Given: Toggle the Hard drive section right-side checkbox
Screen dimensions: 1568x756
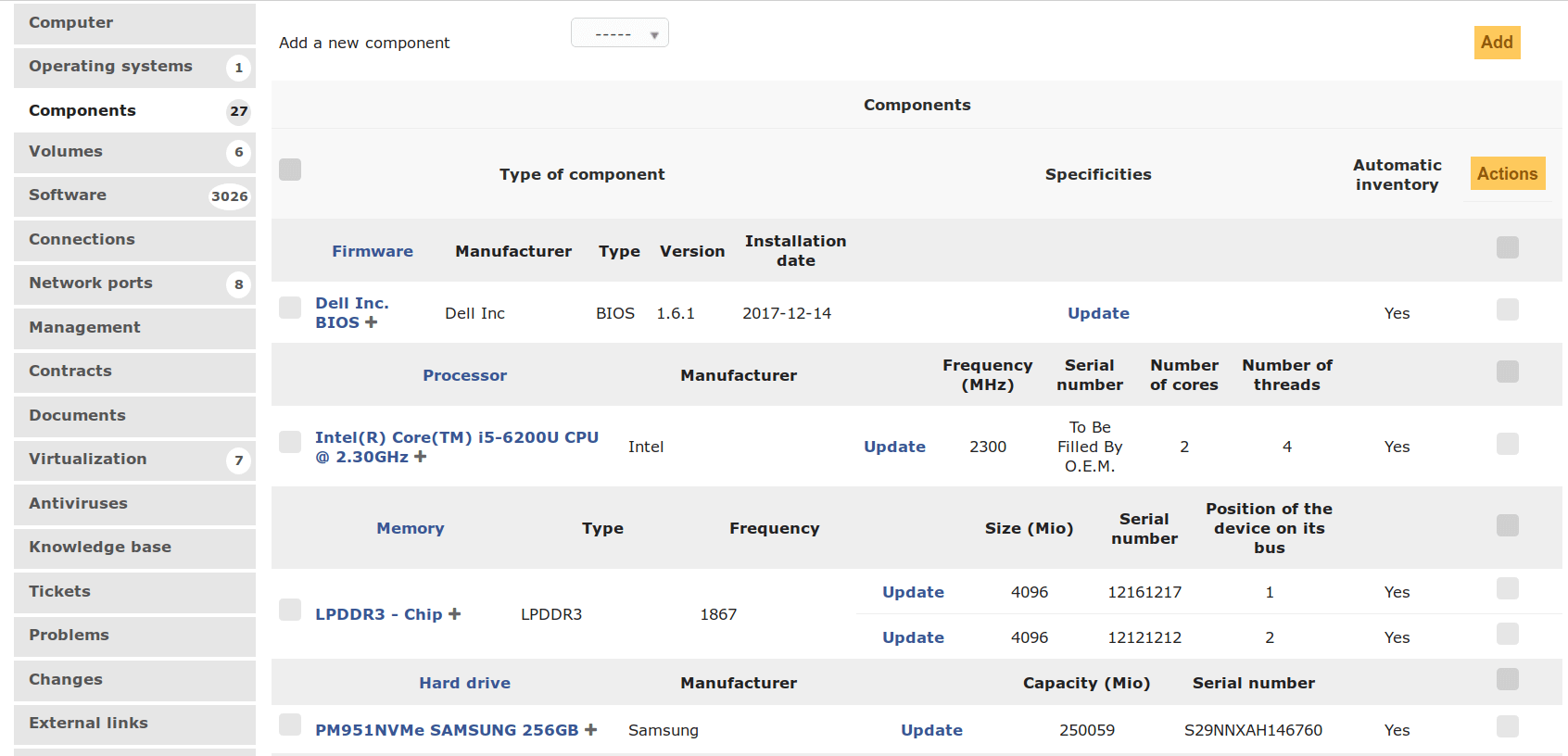Looking at the screenshot, I should [1508, 679].
